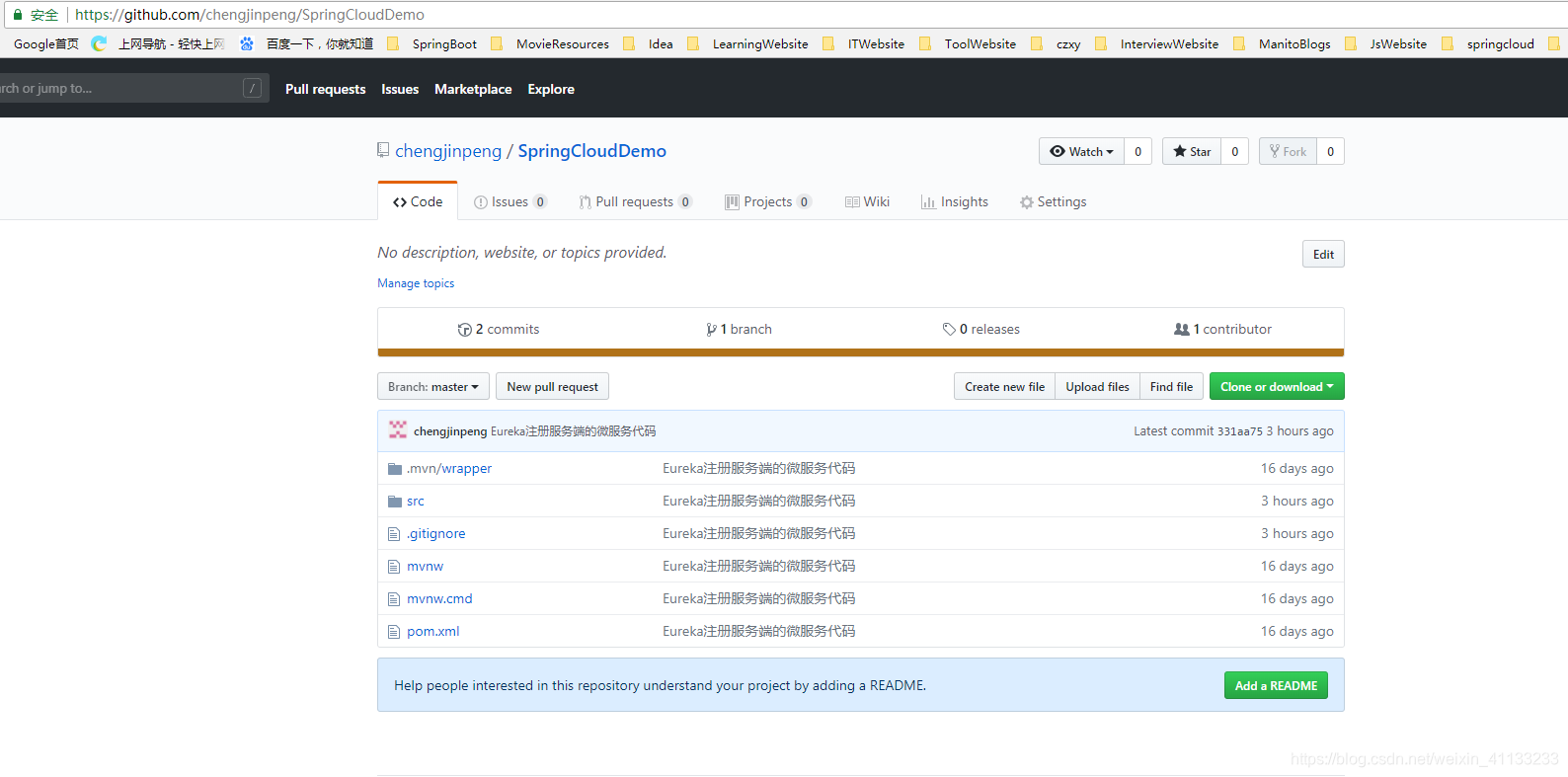Open the Watch notifications dropdown
The height and width of the screenshot is (777, 1568).
point(1081,151)
